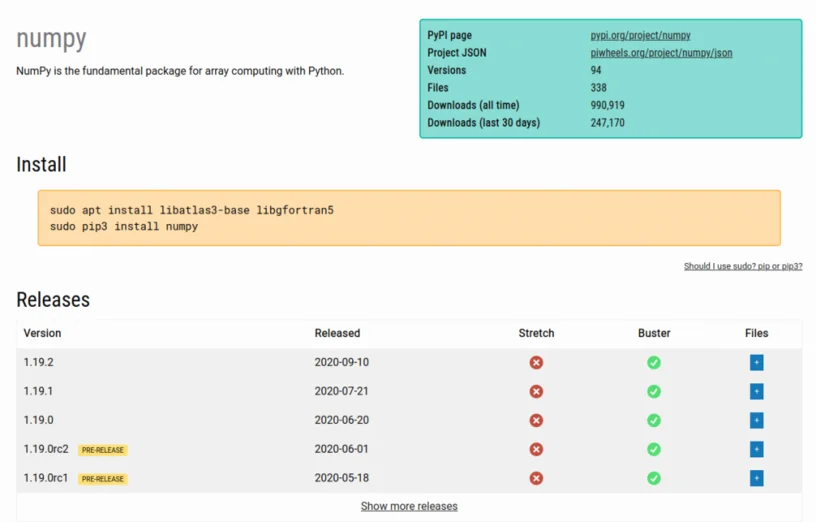Open the pypi.org/project/numpy link
The height and width of the screenshot is (522, 816).
pyautogui.click(x=640, y=35)
